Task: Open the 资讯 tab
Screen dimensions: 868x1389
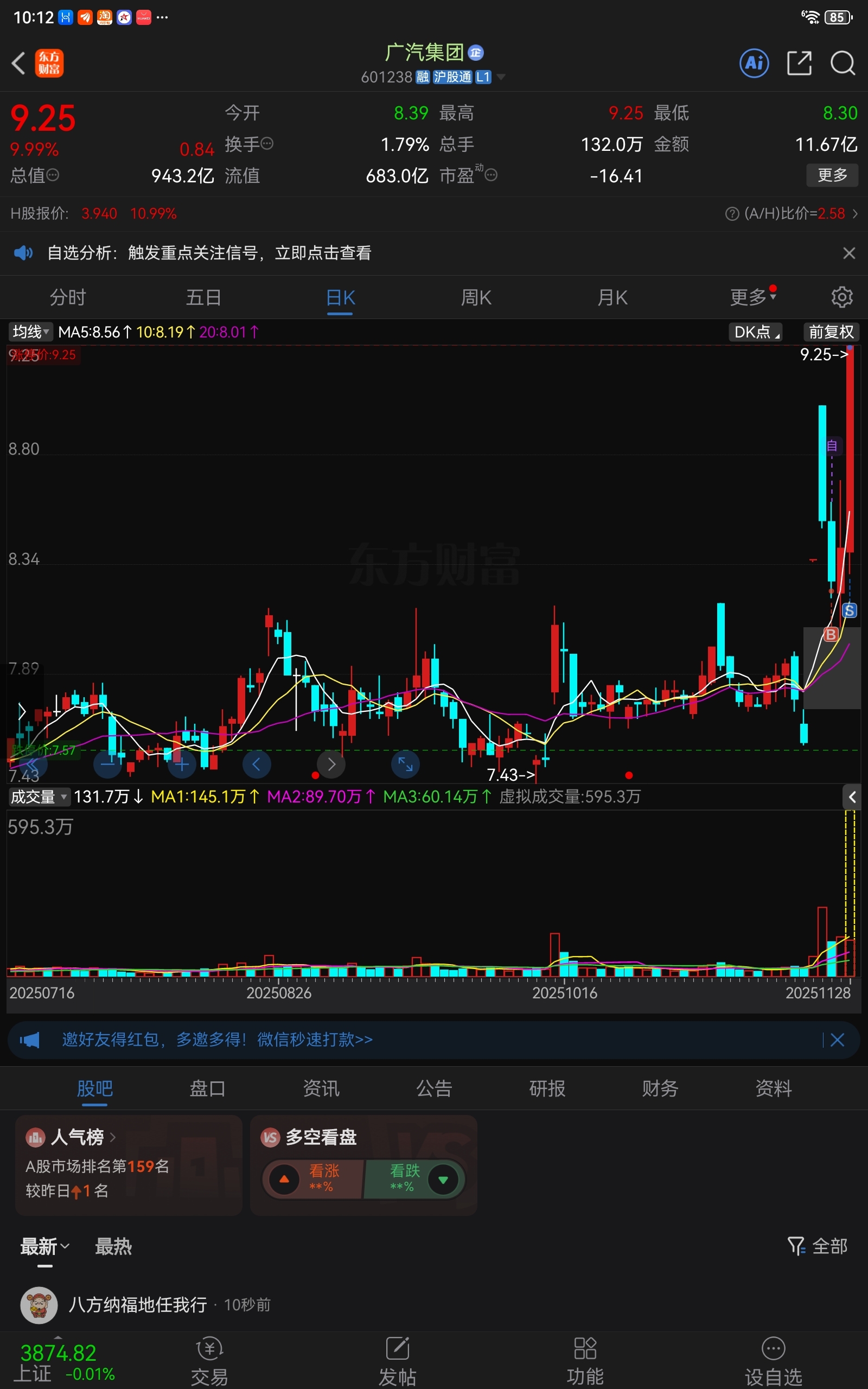Action: pyautogui.click(x=321, y=1088)
